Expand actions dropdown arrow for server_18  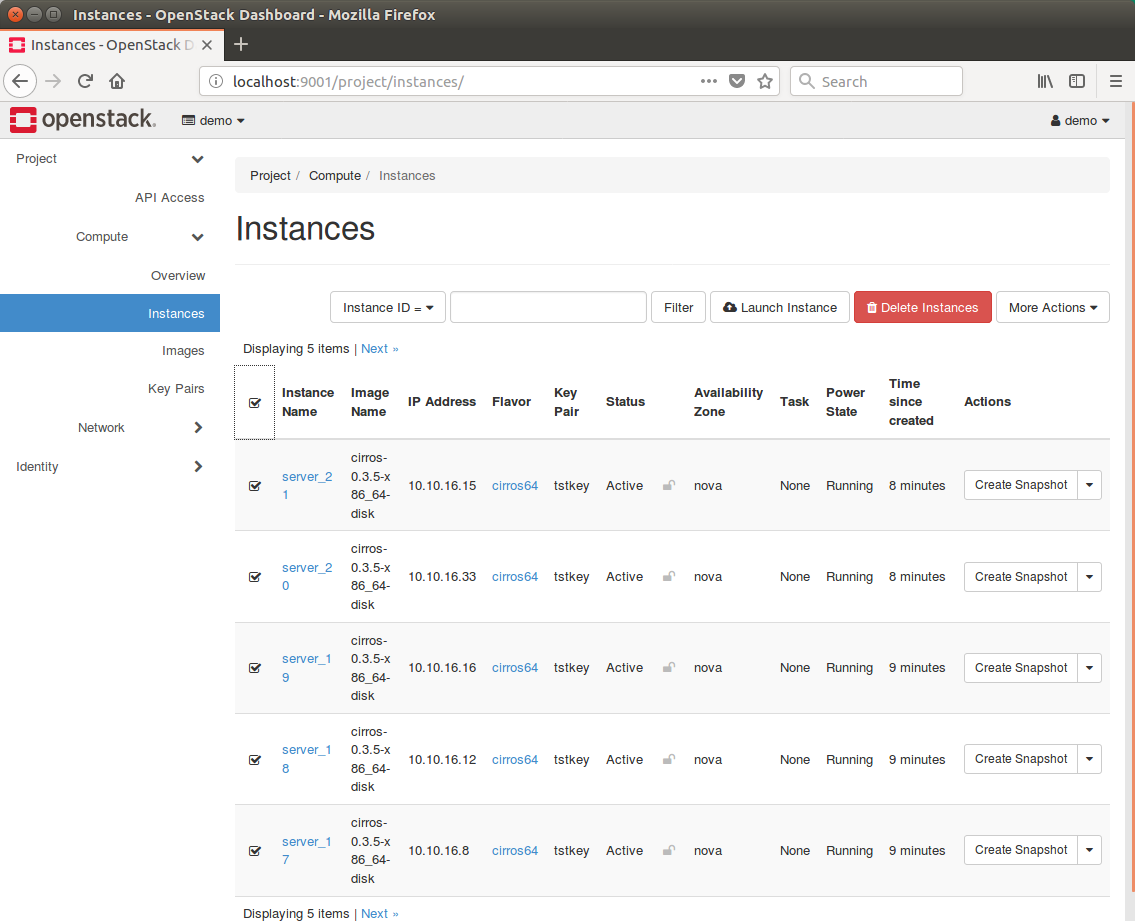pos(1089,759)
